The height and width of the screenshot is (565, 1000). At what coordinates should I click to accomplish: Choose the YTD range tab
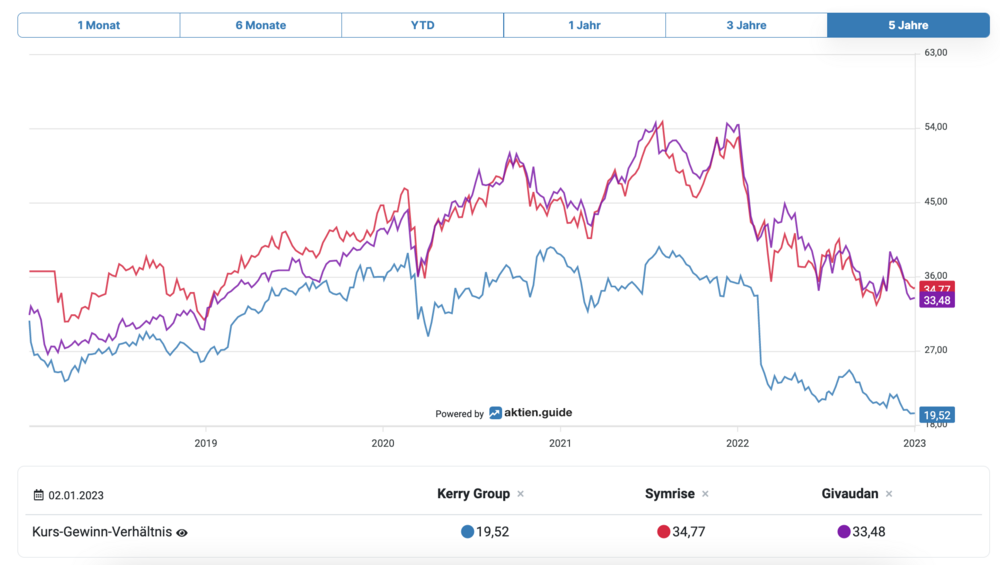point(422,25)
